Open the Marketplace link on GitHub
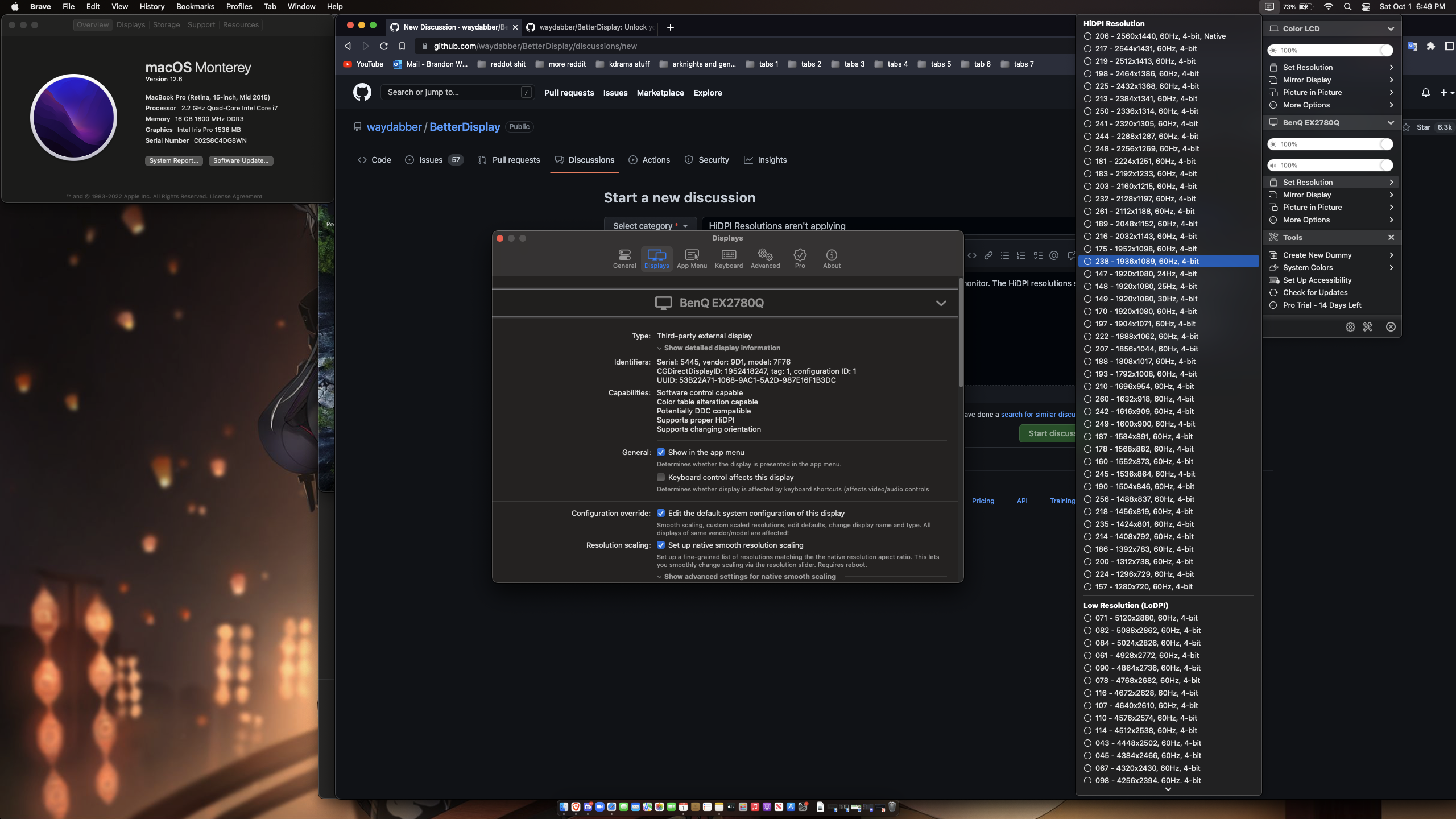The height and width of the screenshot is (819, 1456). 660,93
